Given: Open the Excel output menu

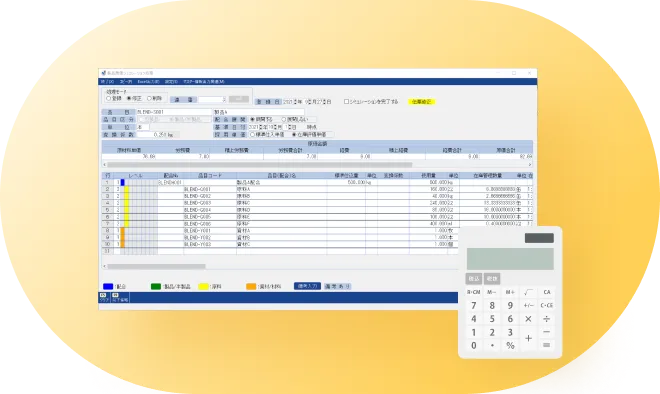Looking at the screenshot, I should (x=148, y=82).
